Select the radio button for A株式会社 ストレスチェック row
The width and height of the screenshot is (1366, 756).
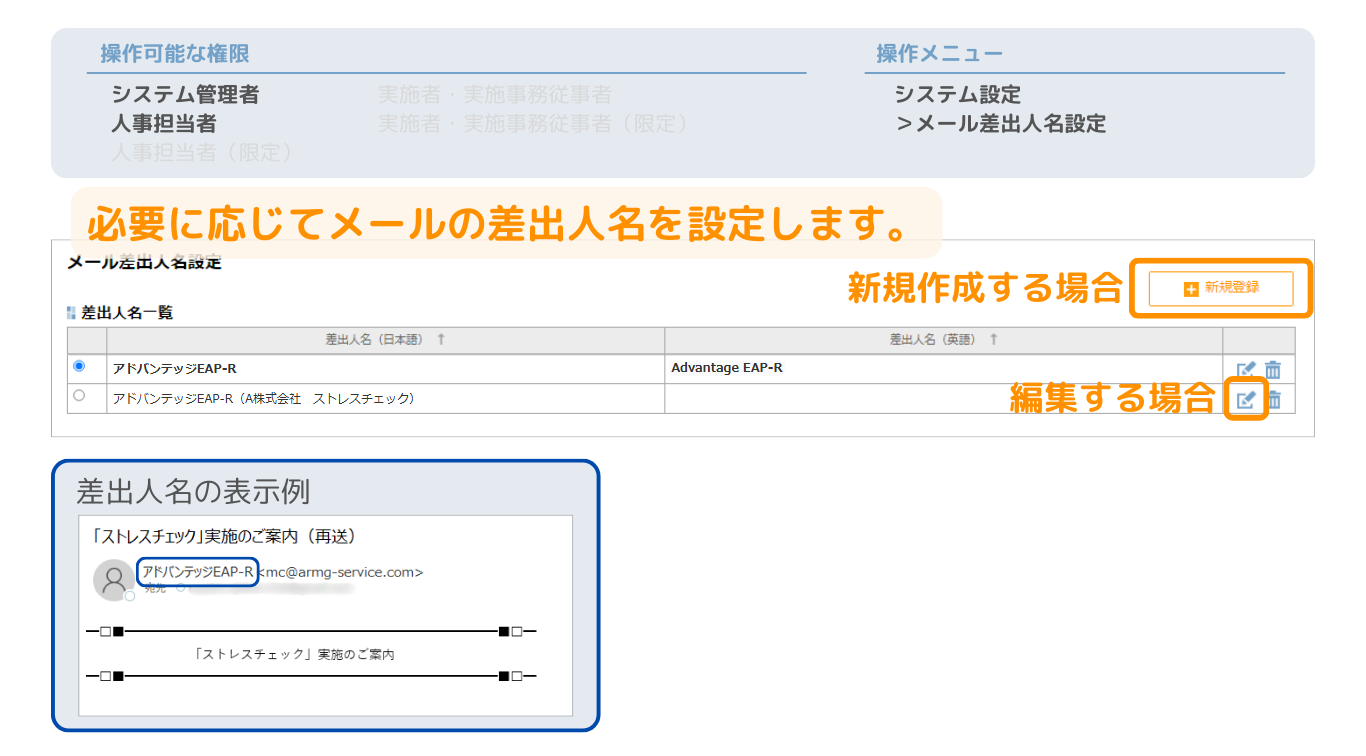pyautogui.click(x=80, y=396)
